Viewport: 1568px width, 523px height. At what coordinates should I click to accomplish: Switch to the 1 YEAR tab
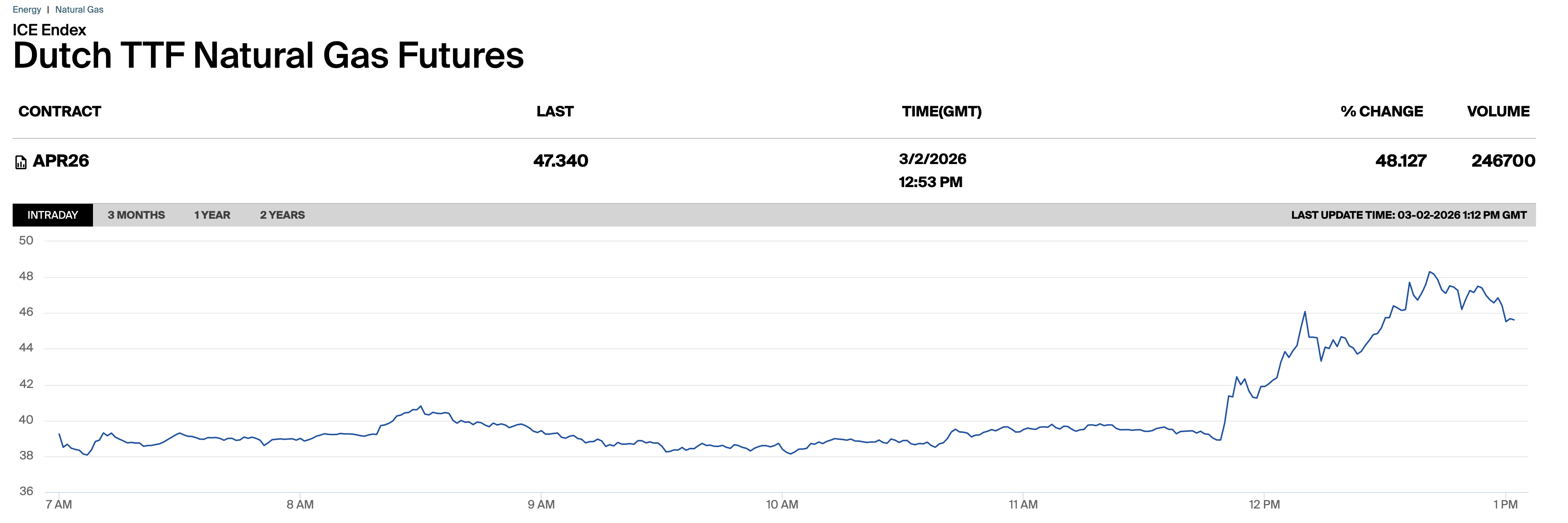212,215
